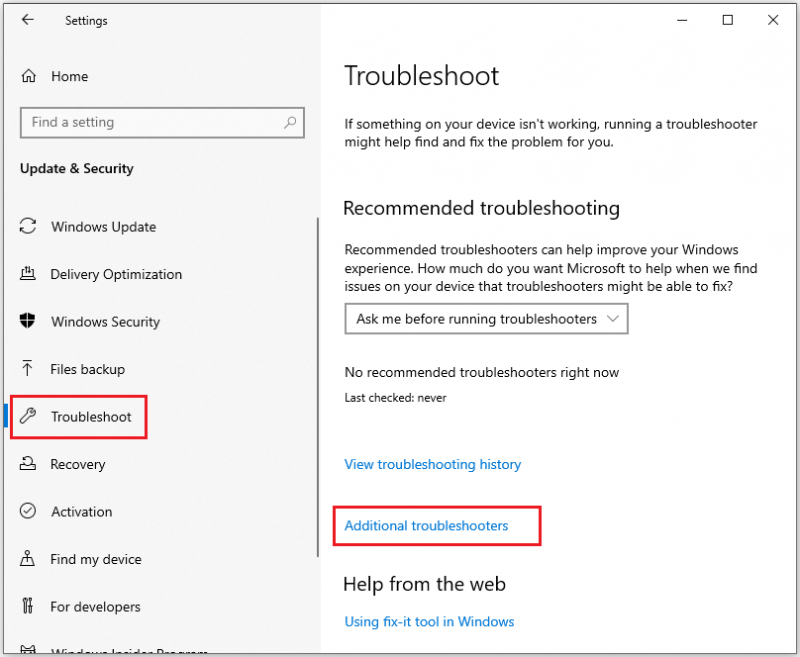Image resolution: width=800 pixels, height=657 pixels.
Task: Click the Recovery icon
Action: coord(28,463)
